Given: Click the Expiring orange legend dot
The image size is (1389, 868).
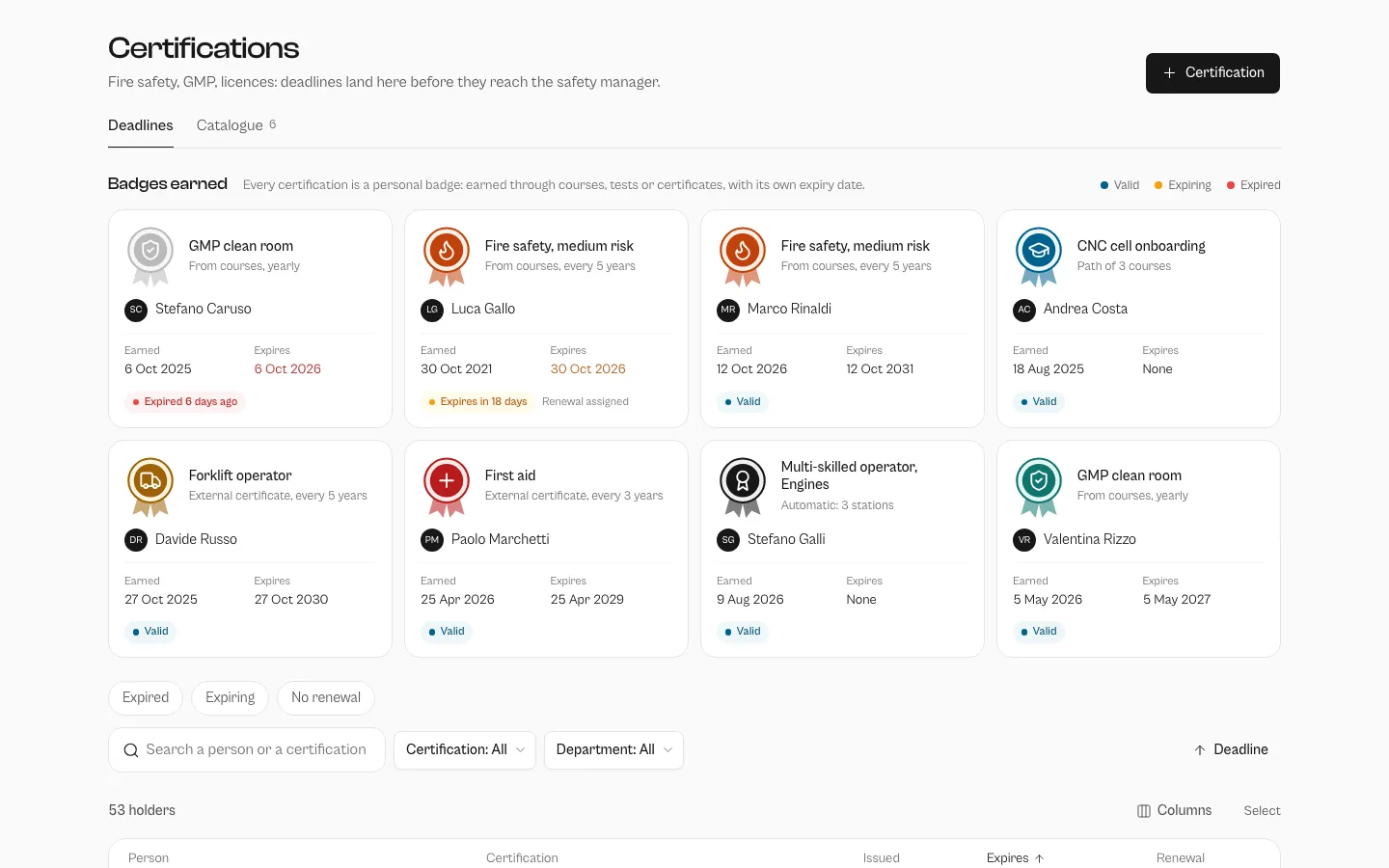Looking at the screenshot, I should pos(1158,185).
